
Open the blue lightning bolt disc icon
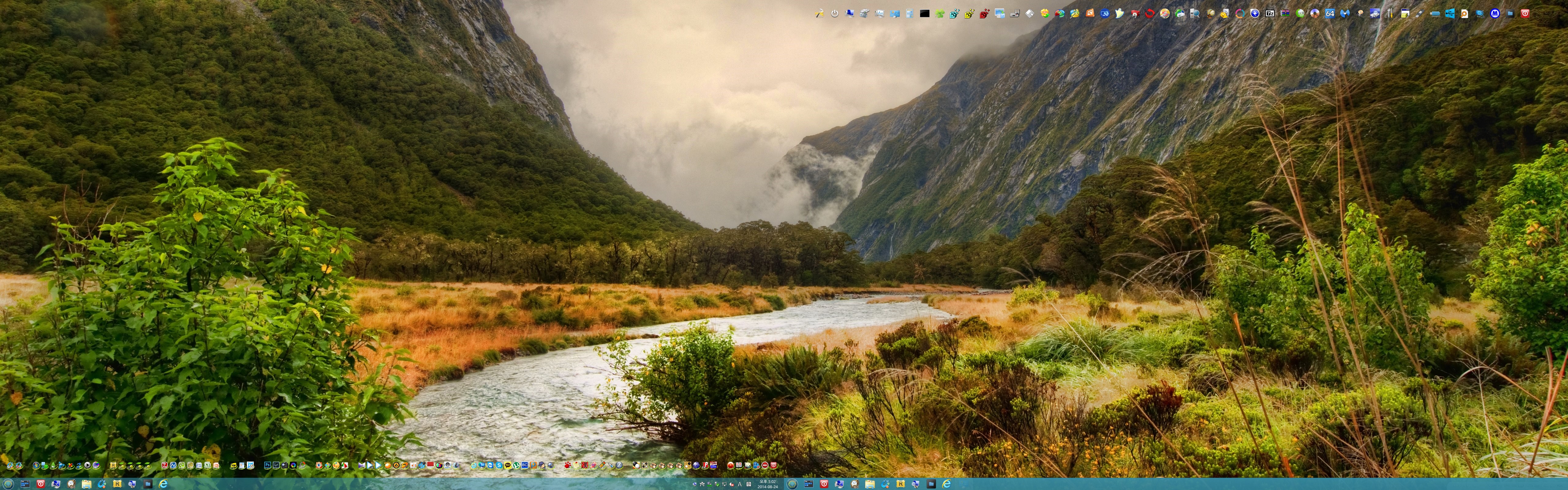tap(1255, 13)
